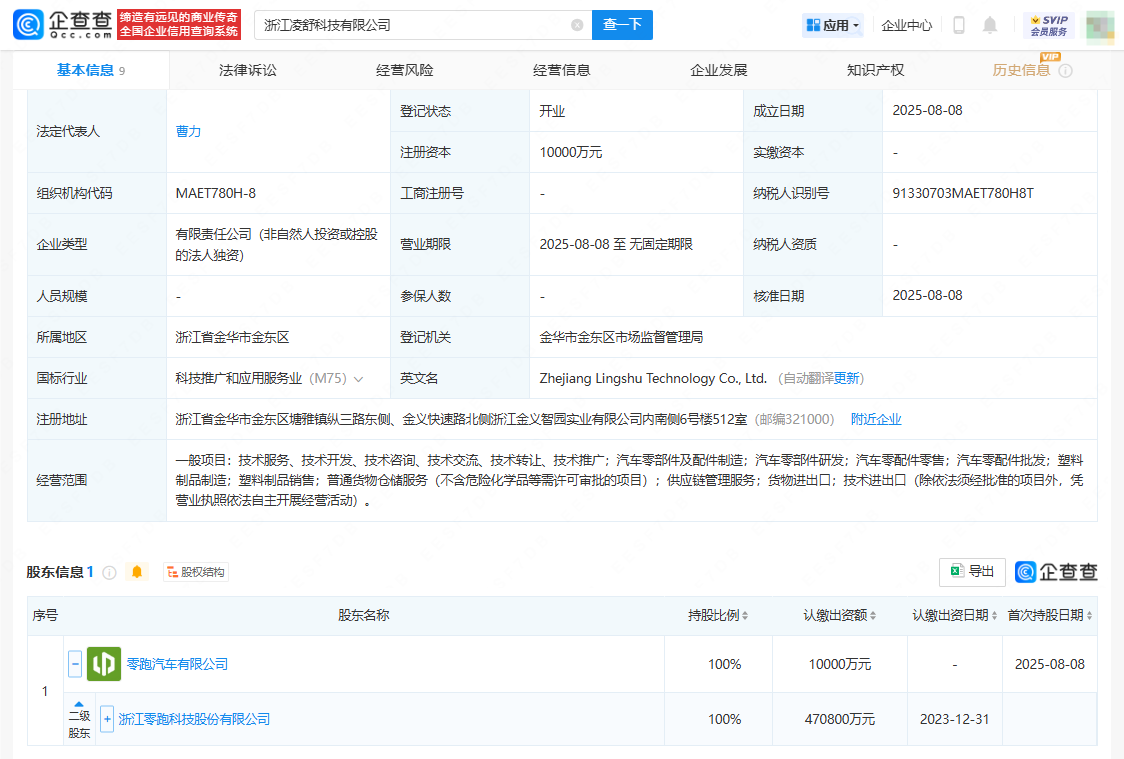Expand the 国标行业 M75 chevron
This screenshot has width=1124, height=759.
358,378
